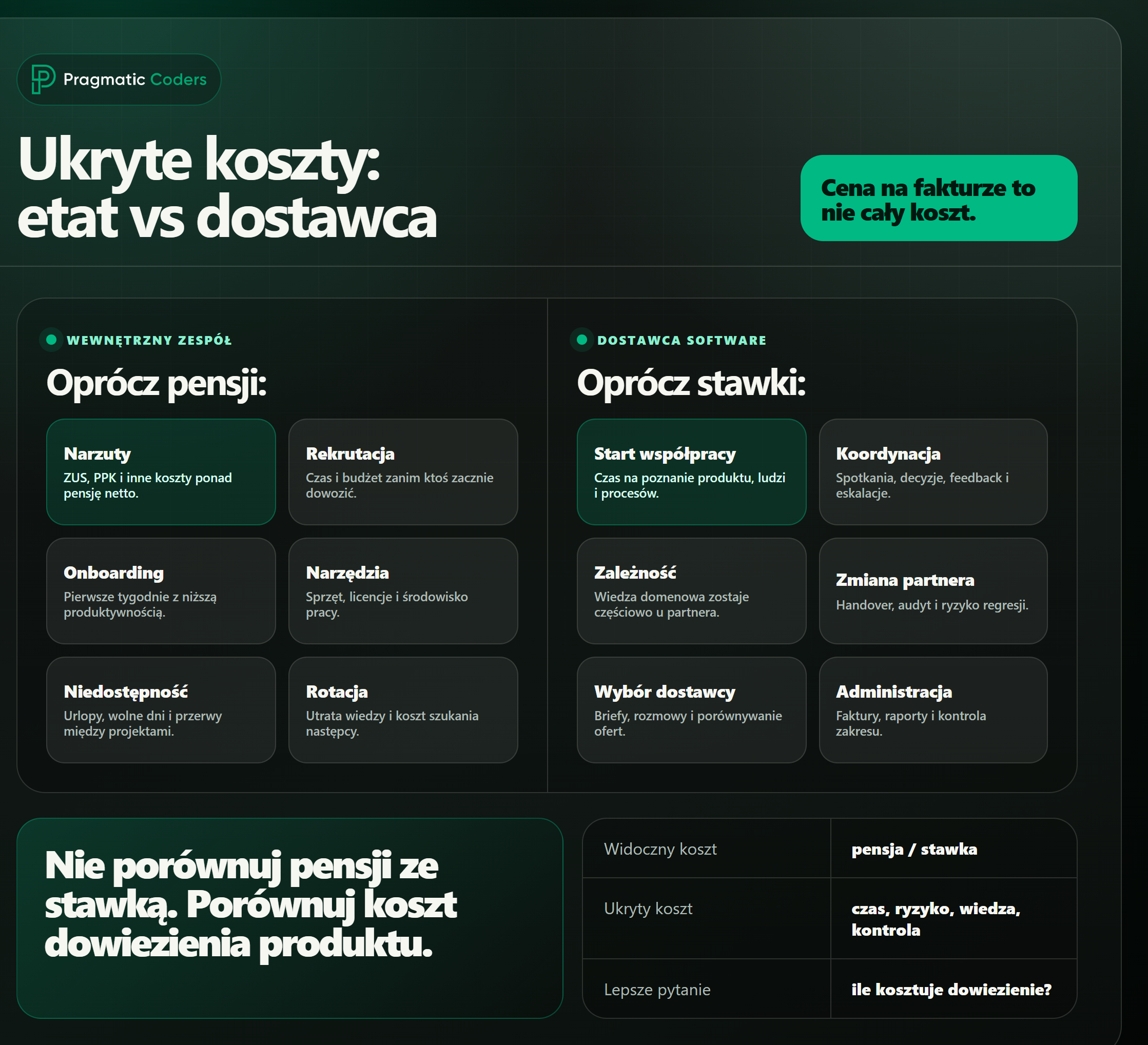Click 'Utrata wiedzy i koszt szukania następcy' text
Image resolution: width=1148 pixels, height=1045 pixels.
pos(393,723)
